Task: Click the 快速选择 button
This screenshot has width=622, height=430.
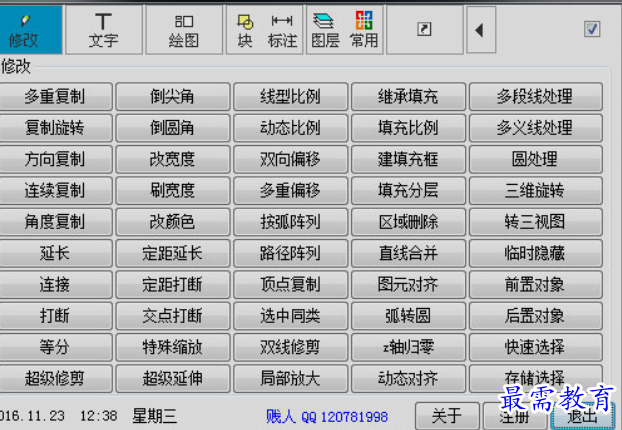Action: 536,347
